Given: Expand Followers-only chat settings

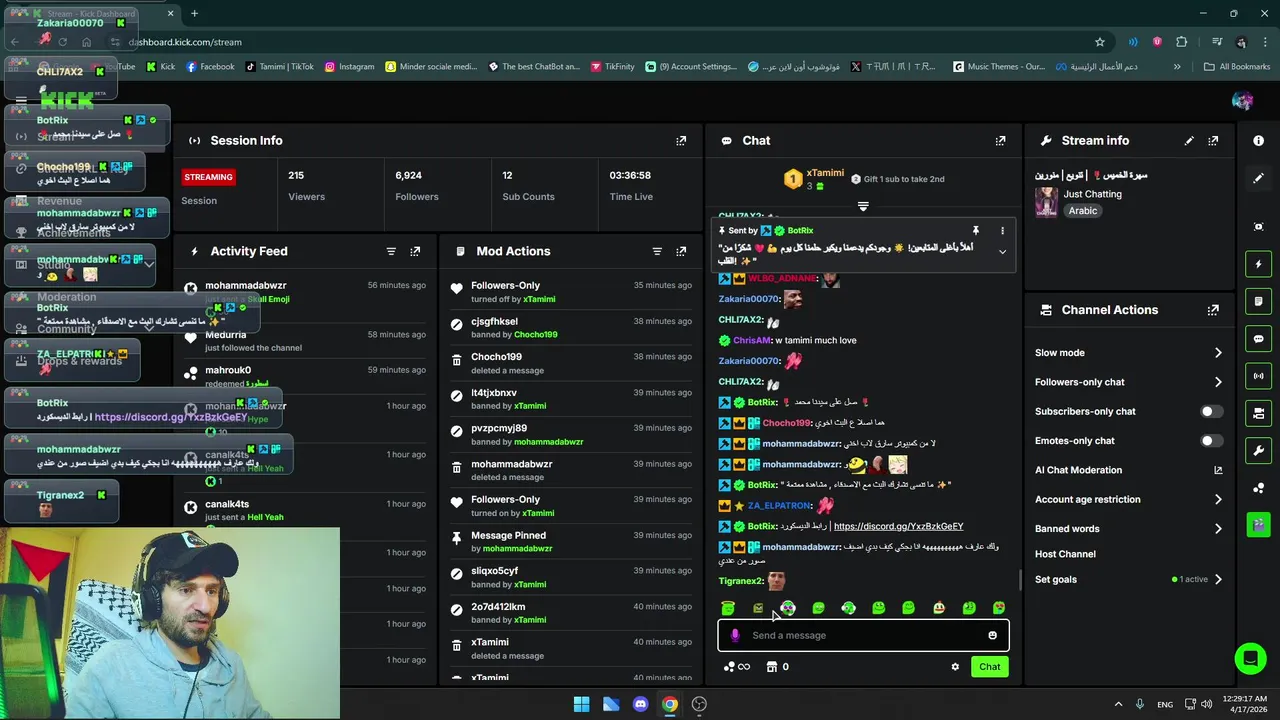Looking at the screenshot, I should (x=1218, y=382).
